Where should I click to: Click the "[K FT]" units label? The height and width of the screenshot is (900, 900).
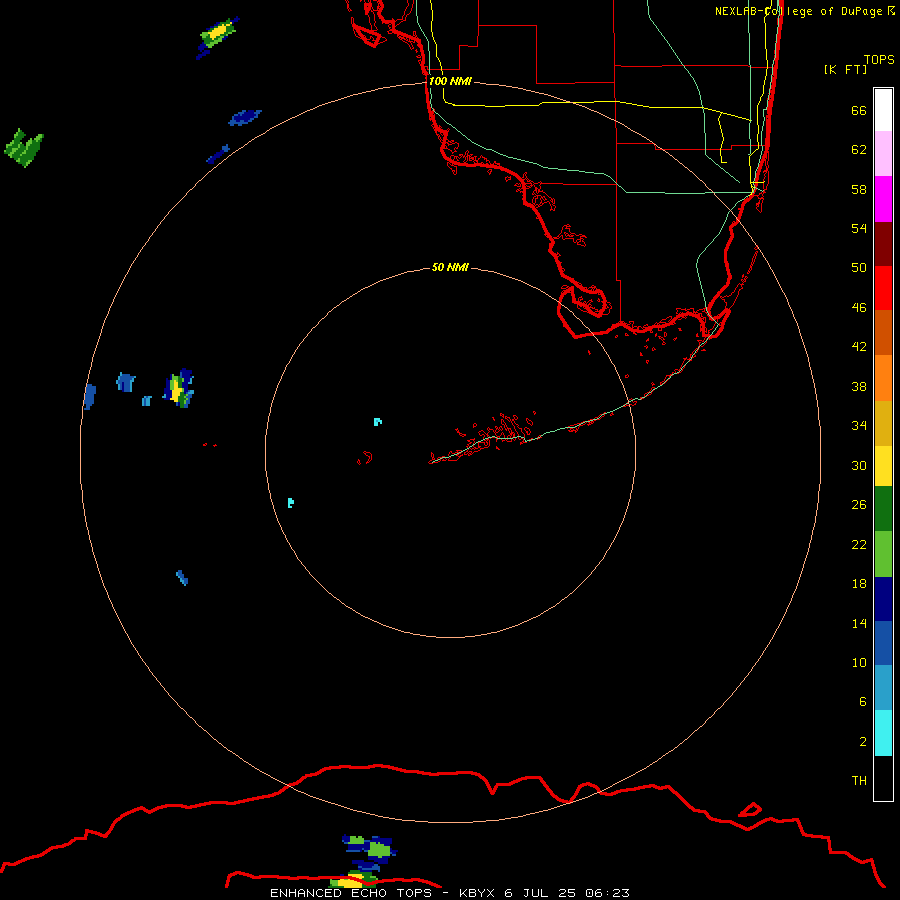point(845,69)
